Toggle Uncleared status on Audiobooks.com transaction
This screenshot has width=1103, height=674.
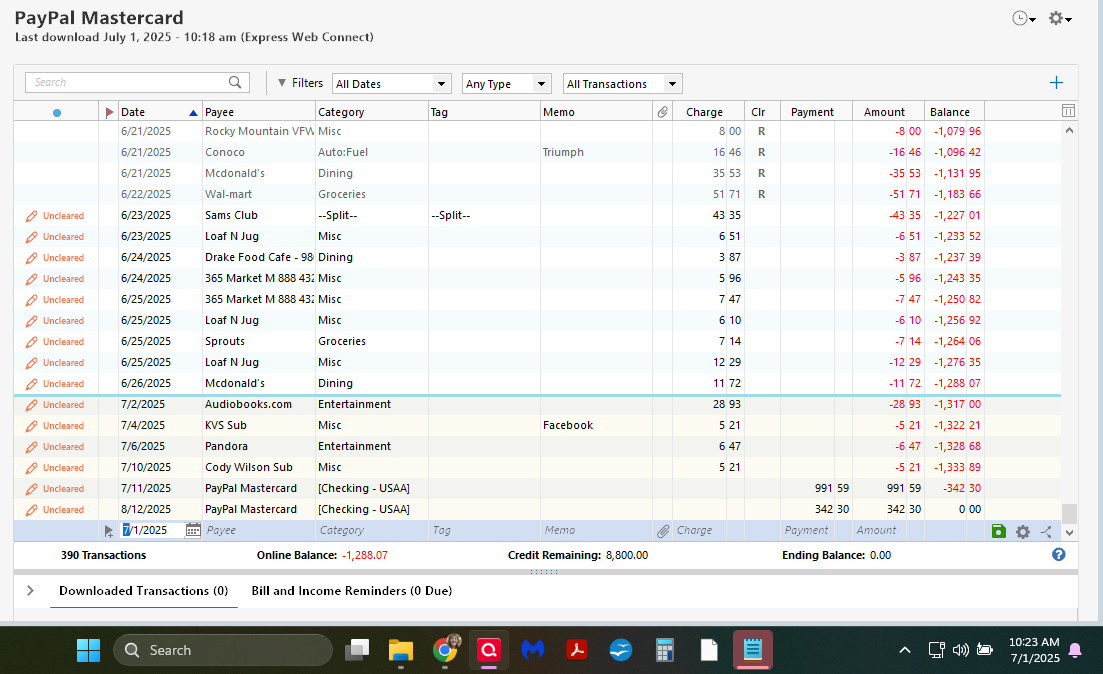tap(55, 405)
